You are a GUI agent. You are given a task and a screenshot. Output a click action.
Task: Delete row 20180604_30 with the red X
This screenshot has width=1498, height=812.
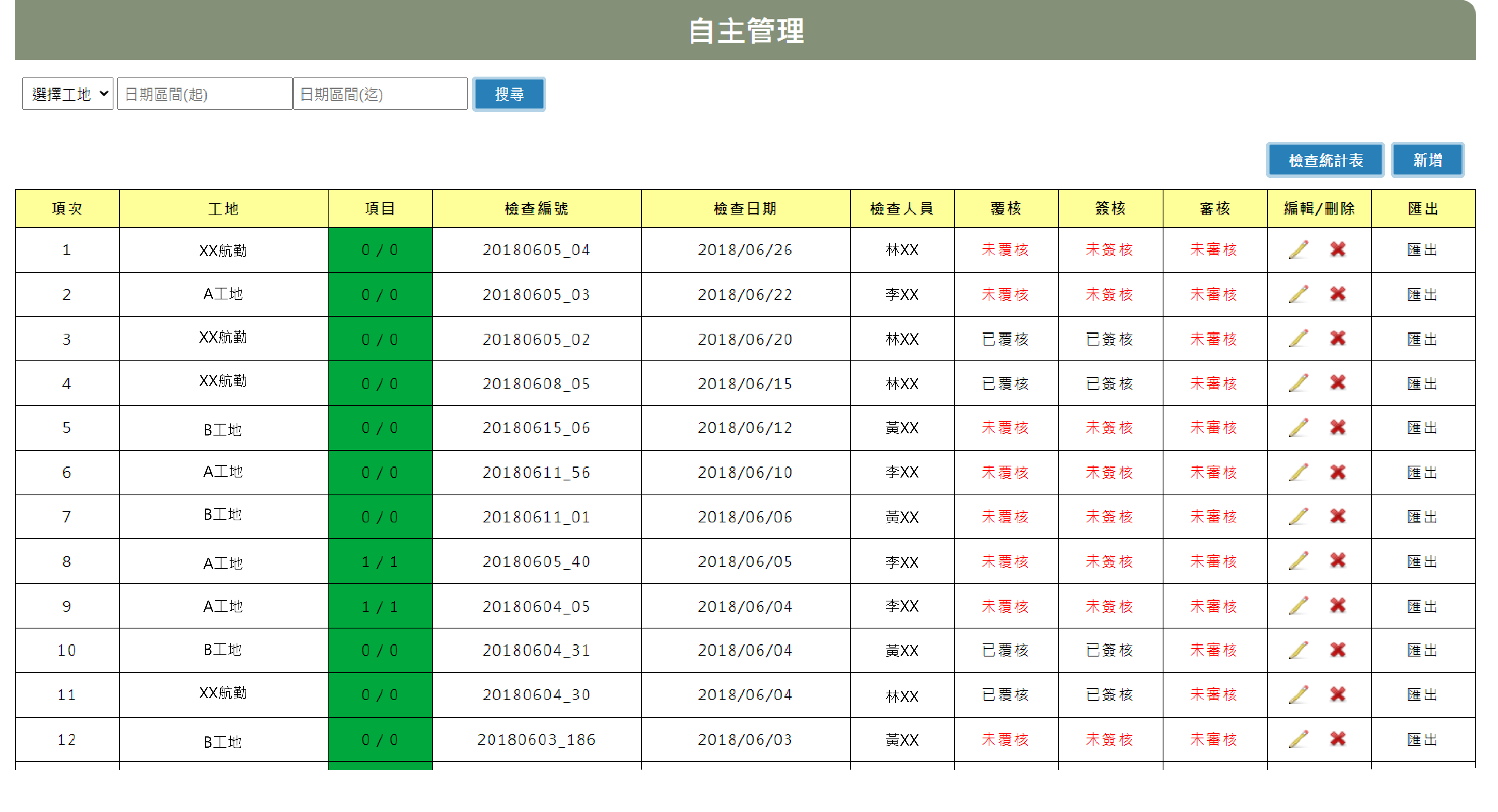click(x=1338, y=695)
